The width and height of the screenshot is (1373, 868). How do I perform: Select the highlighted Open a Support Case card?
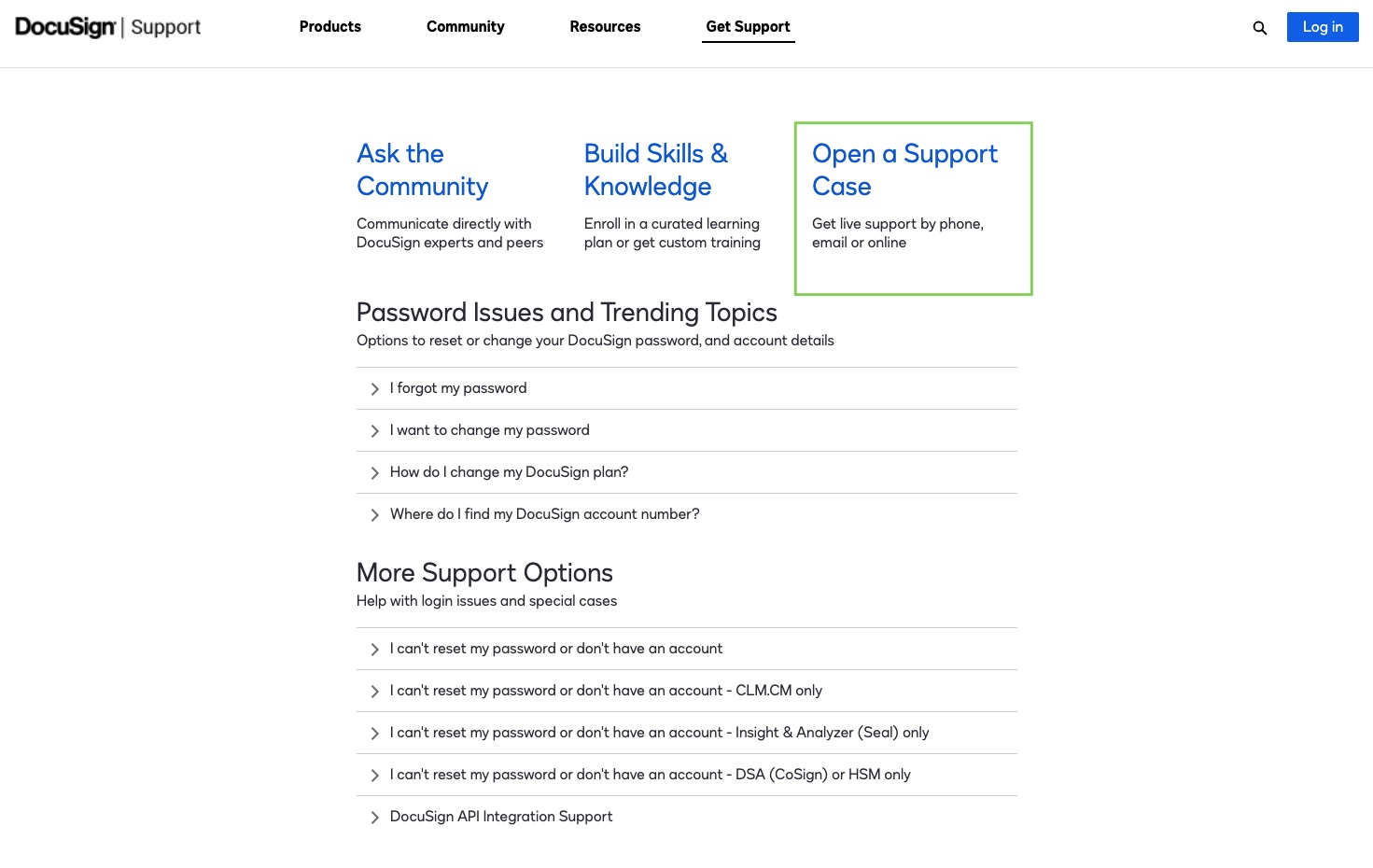pos(913,208)
